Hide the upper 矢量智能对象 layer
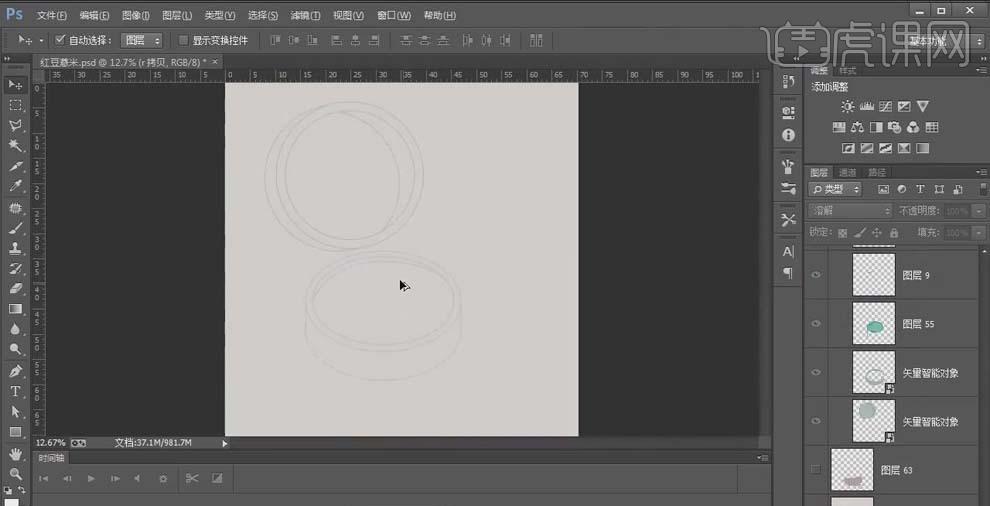The width and height of the screenshot is (990, 506). (816, 372)
